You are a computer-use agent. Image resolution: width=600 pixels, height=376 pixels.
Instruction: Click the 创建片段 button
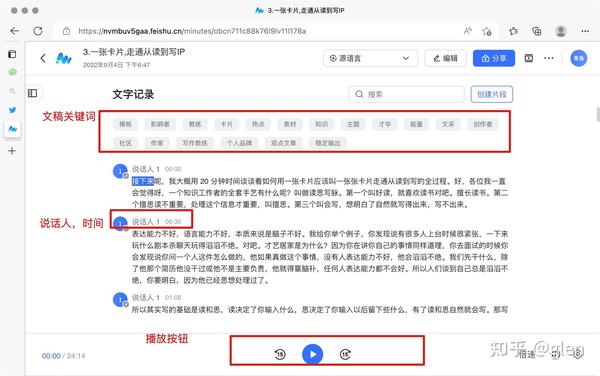pyautogui.click(x=492, y=94)
